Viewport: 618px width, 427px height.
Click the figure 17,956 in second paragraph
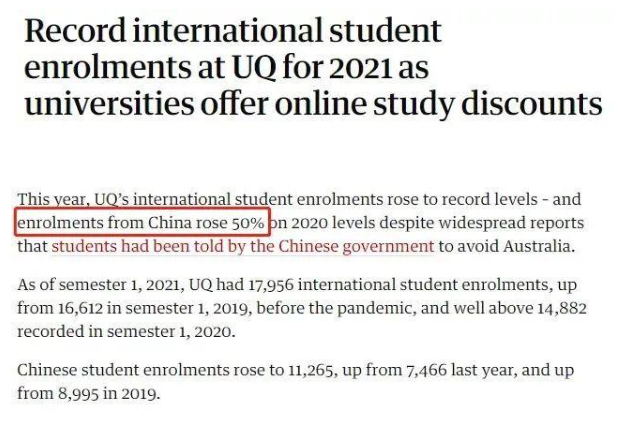click(x=271, y=285)
